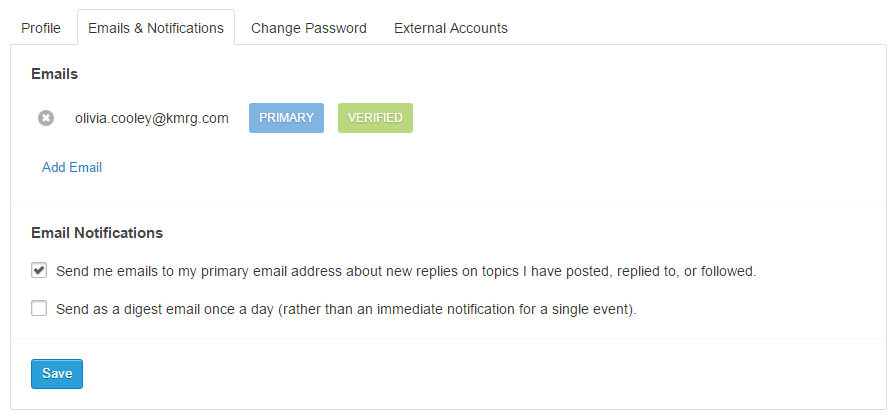The width and height of the screenshot is (896, 418).
Task: Open the Change Password tab
Action: click(x=308, y=28)
